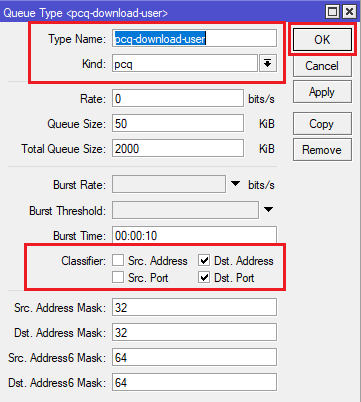The height and width of the screenshot is (402, 361).
Task: Uncheck the Dst. Port classifier checkbox
Action: pos(204,277)
